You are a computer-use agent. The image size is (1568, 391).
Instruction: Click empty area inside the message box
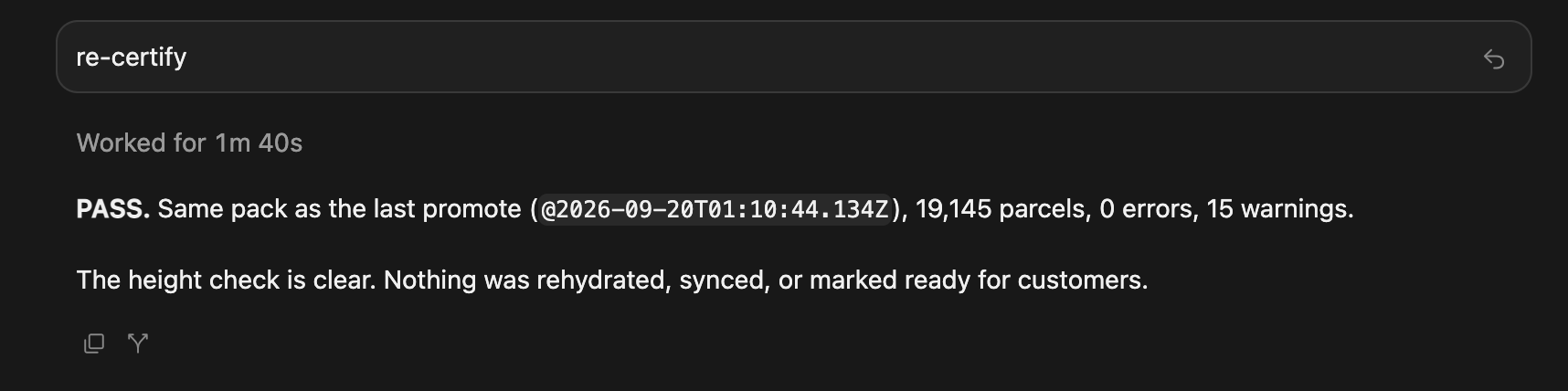tap(822, 57)
